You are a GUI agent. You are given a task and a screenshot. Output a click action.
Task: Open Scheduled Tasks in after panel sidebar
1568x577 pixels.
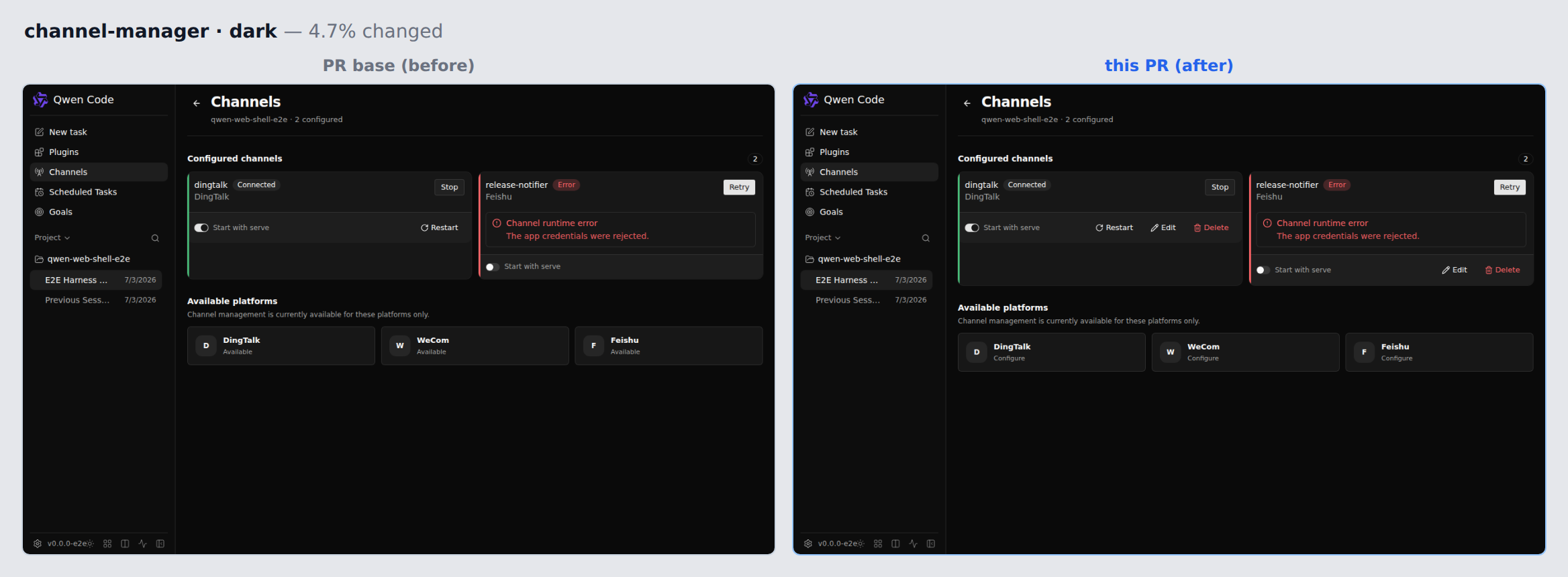pyautogui.click(x=869, y=192)
